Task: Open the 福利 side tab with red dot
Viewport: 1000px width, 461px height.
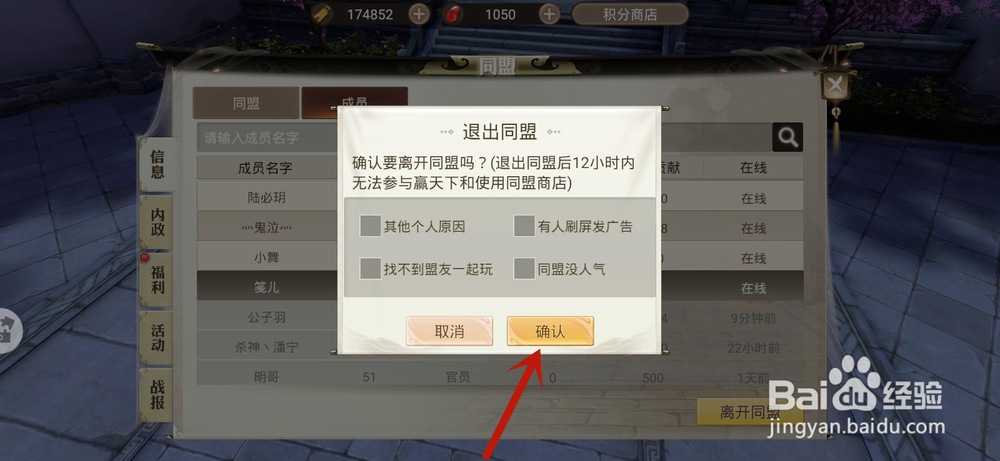Action: tap(157, 279)
